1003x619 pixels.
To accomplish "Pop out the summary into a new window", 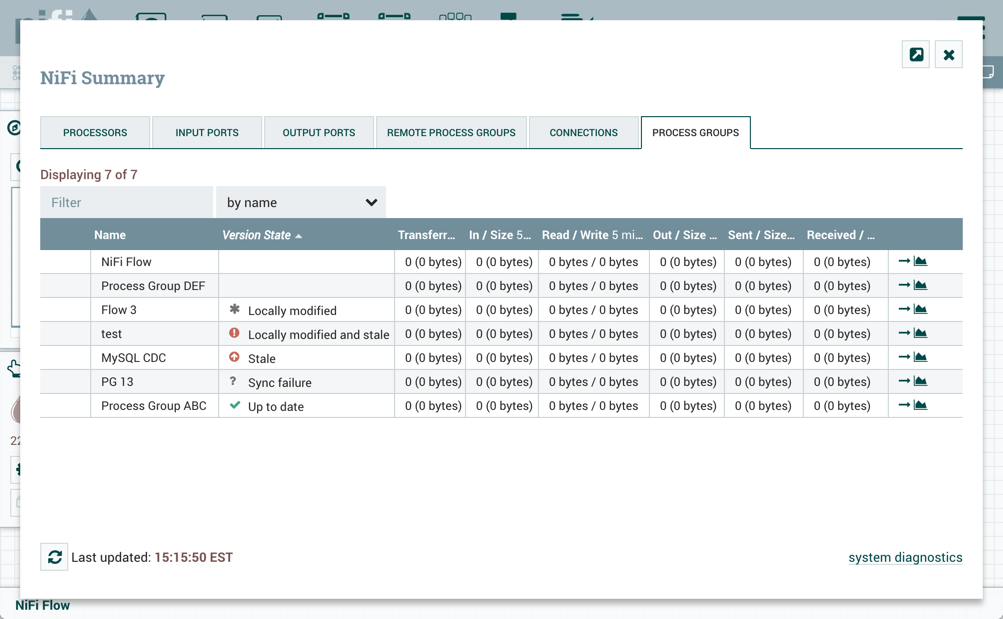I will coord(916,55).
